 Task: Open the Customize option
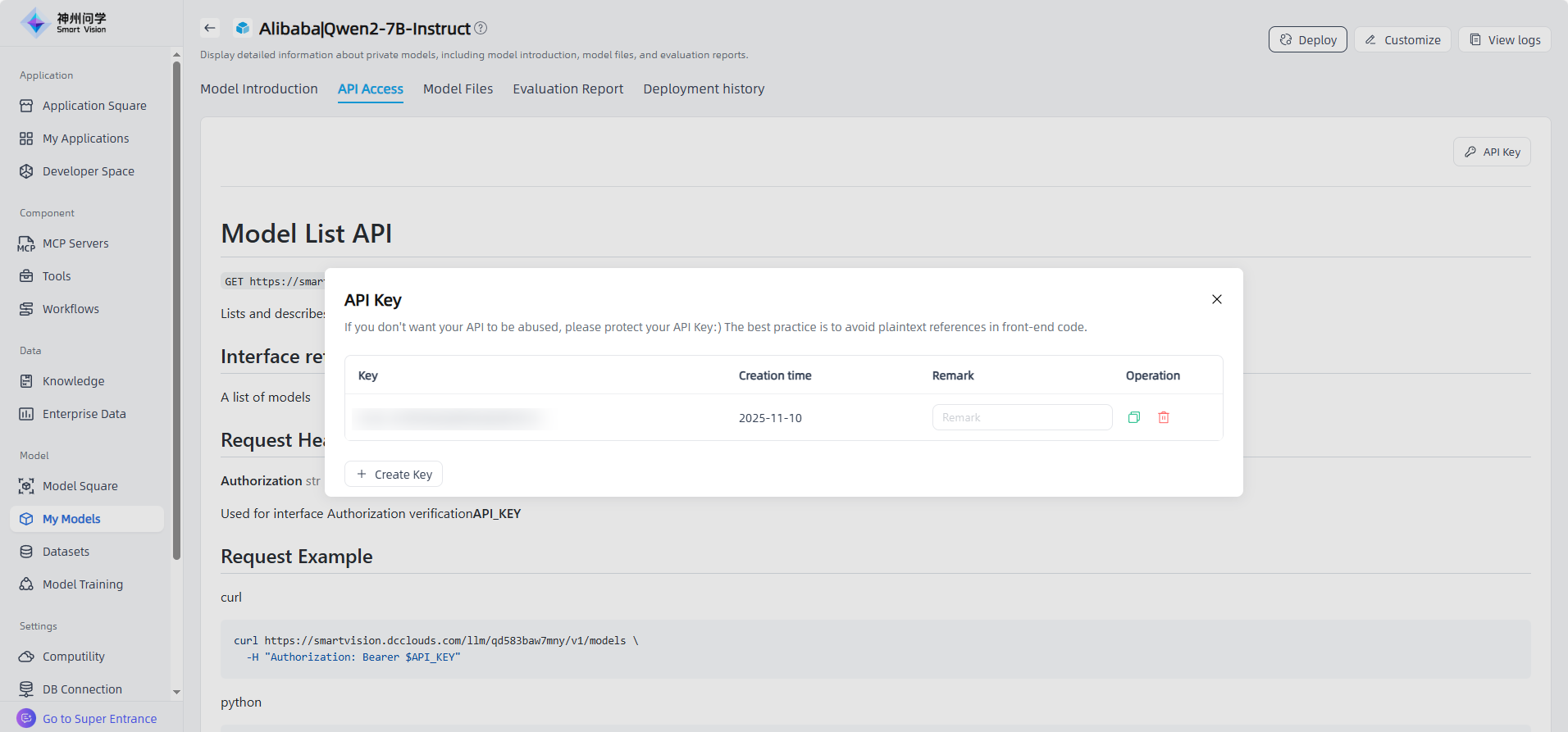click(1402, 39)
